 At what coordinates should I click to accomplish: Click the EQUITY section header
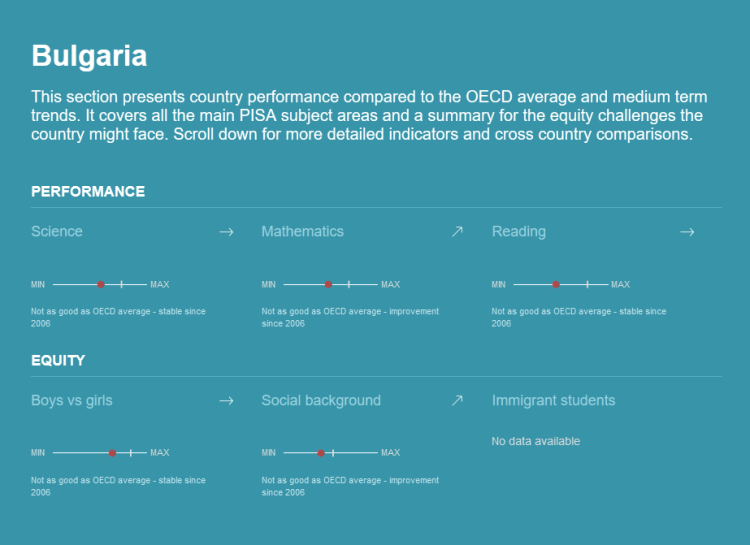click(x=58, y=360)
